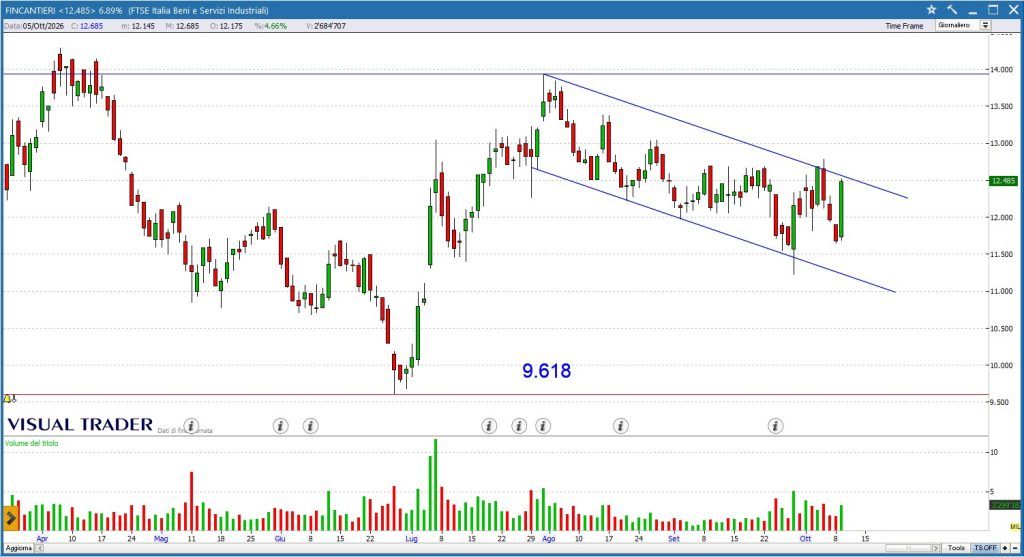Select the lower descending channel trendline
The height and width of the screenshot is (557, 1024).
coord(712,229)
